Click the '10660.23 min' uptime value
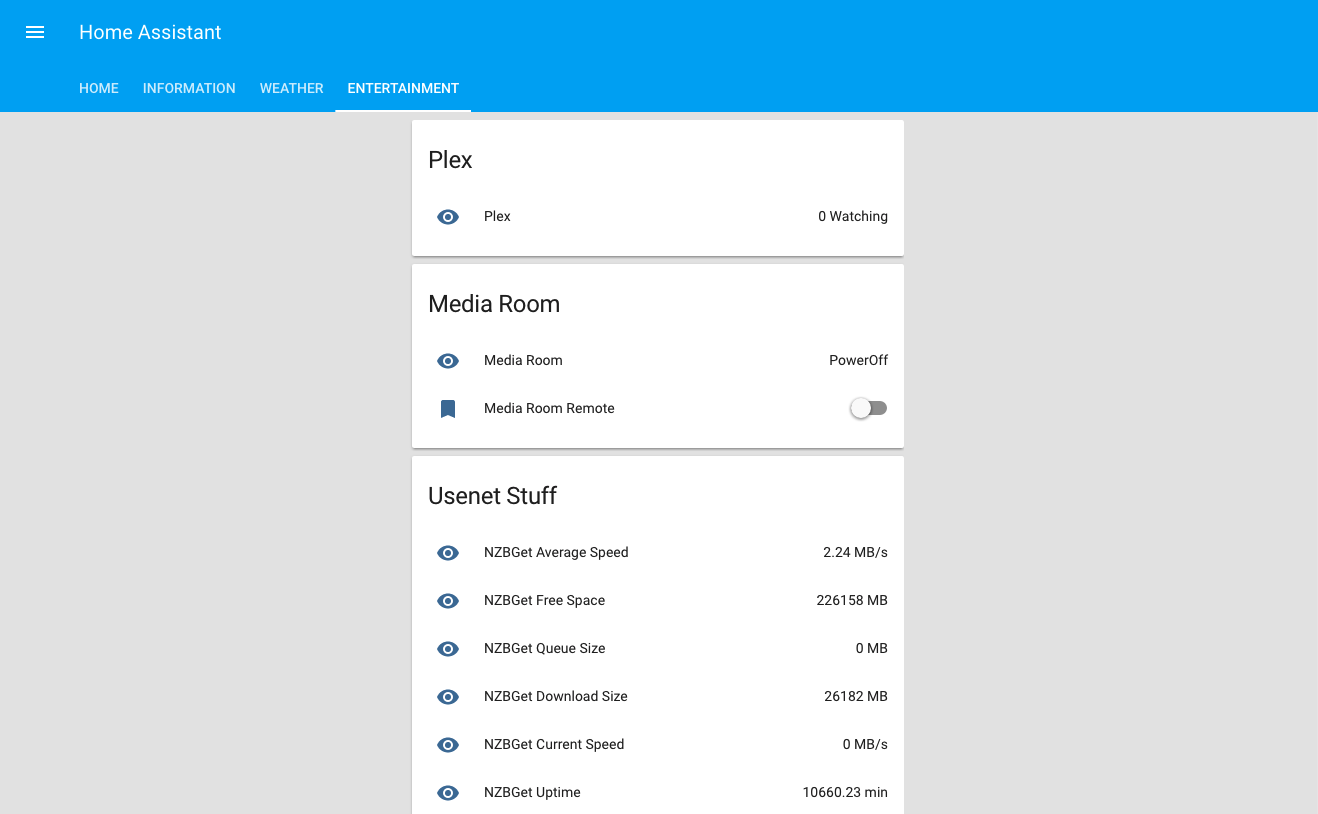Viewport: 1318px width, 814px height. [x=845, y=792]
